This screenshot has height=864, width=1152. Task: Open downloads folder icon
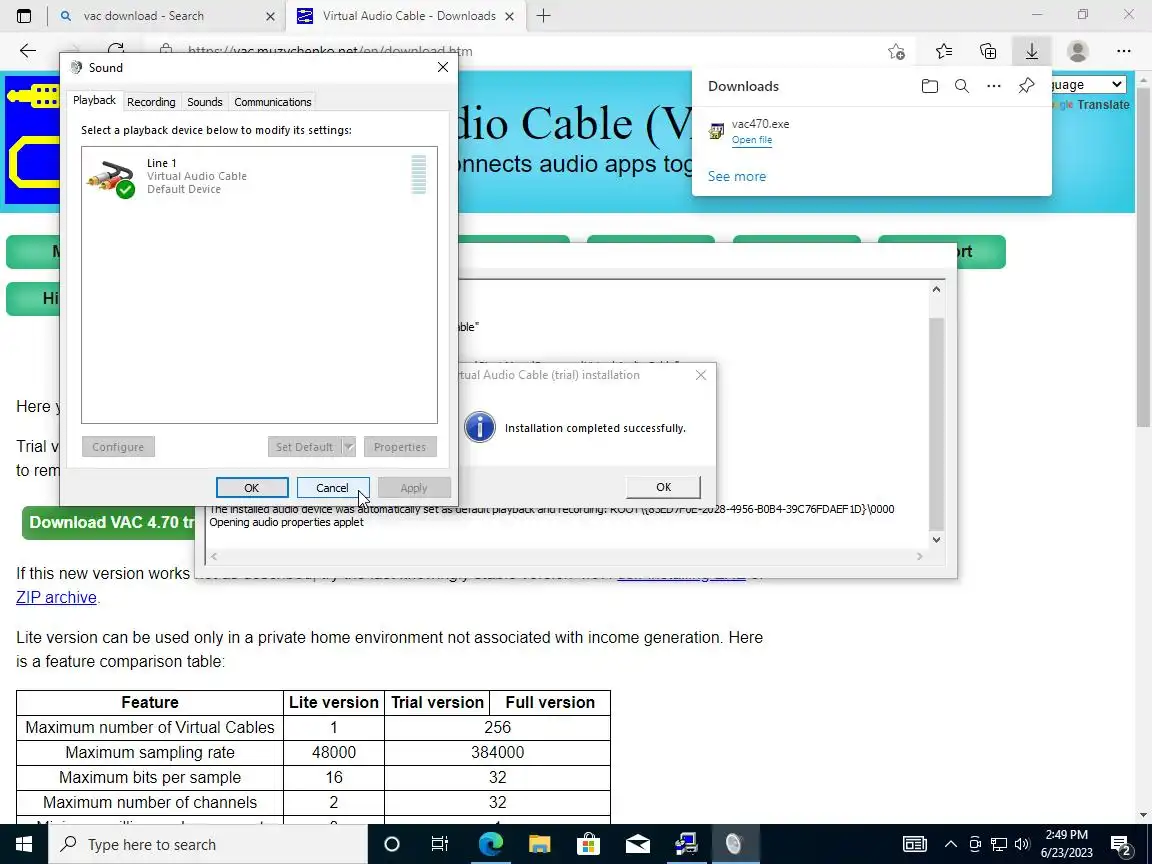(929, 86)
